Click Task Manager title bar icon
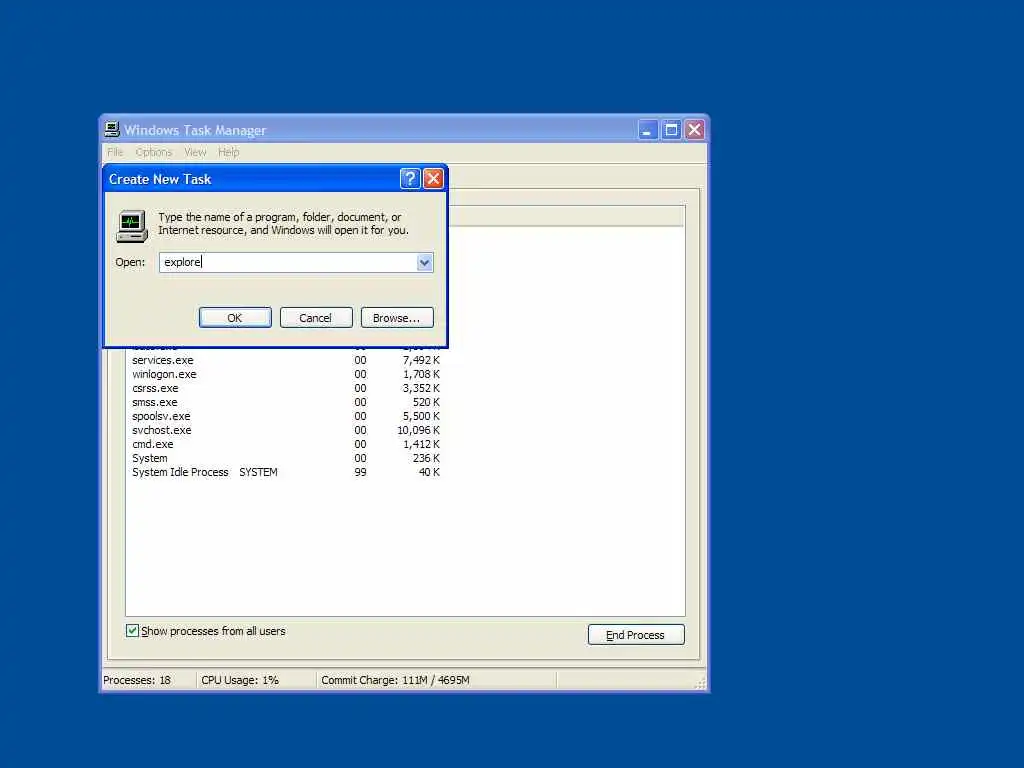The height and width of the screenshot is (768, 1024). tap(112, 129)
